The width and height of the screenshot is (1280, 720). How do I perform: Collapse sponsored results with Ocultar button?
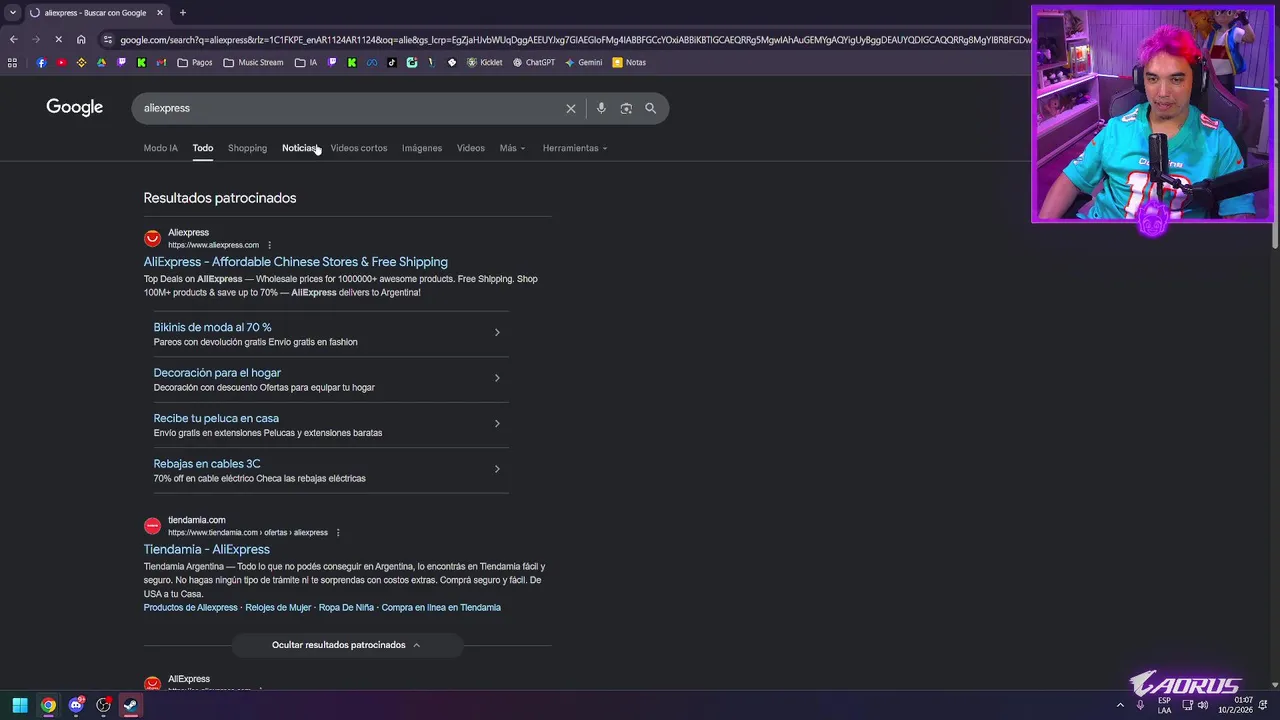pyautogui.click(x=347, y=645)
